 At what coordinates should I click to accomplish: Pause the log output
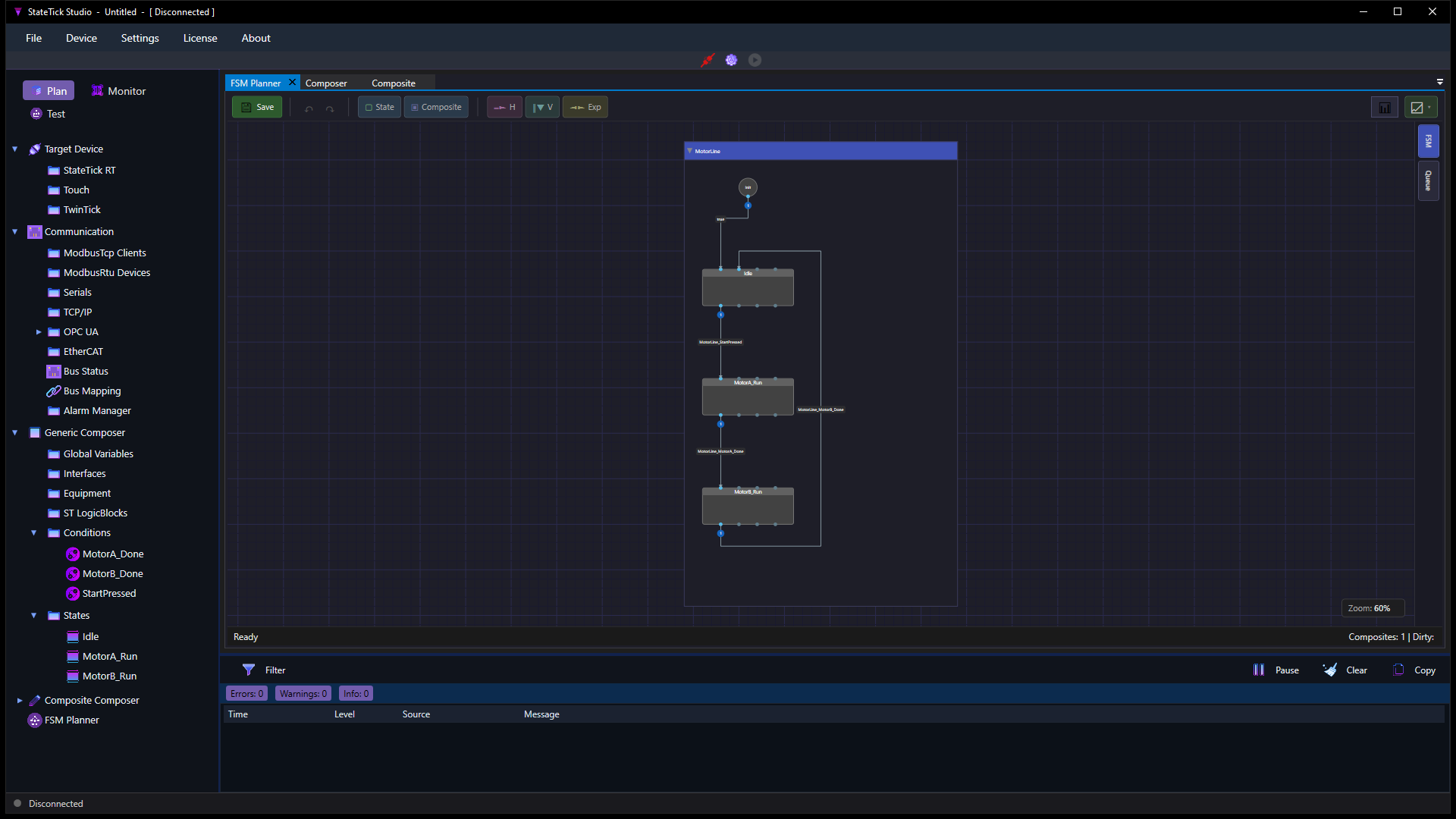[x=1276, y=670]
